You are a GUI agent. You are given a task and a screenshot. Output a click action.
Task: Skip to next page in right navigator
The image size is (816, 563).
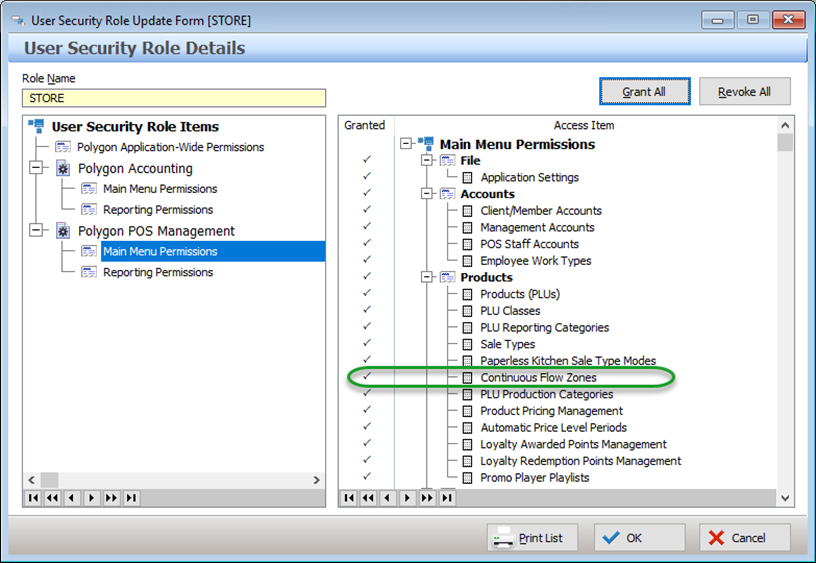coord(427,498)
